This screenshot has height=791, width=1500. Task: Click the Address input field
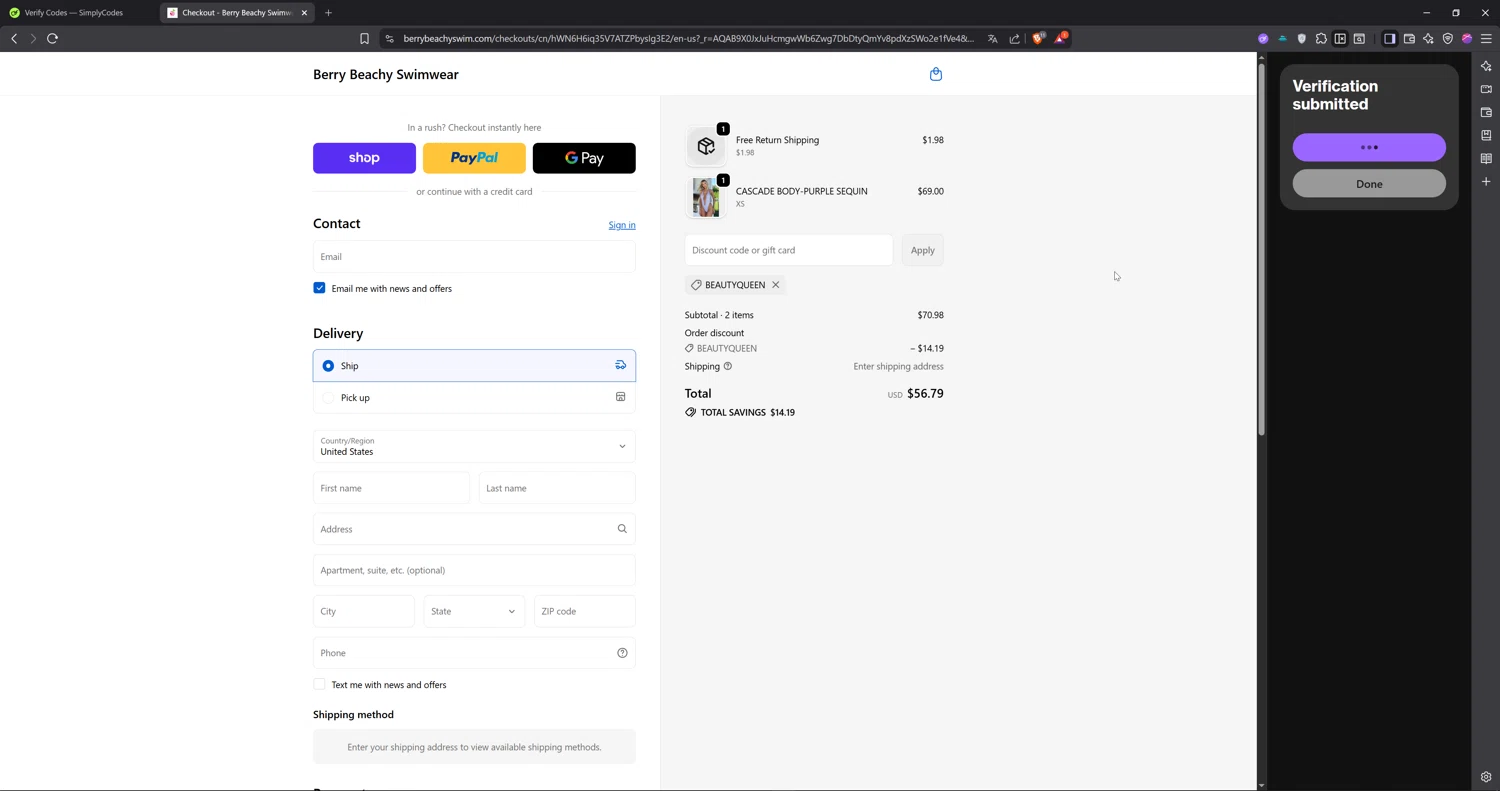tap(474, 529)
